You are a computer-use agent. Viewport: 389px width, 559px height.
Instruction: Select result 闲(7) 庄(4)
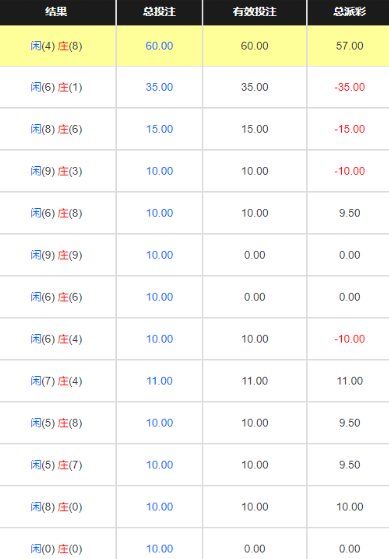(56, 381)
